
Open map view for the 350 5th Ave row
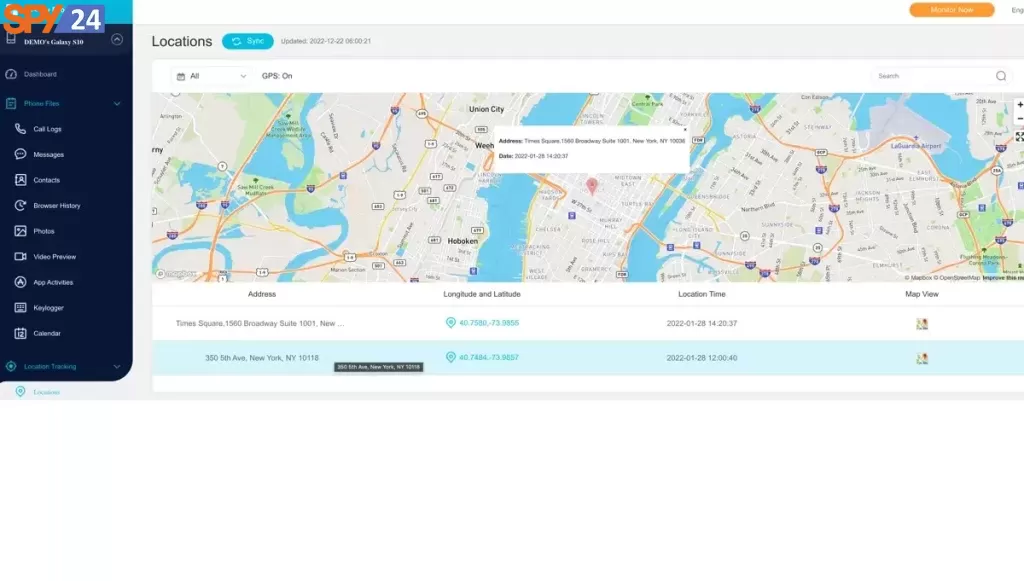pyautogui.click(x=921, y=358)
